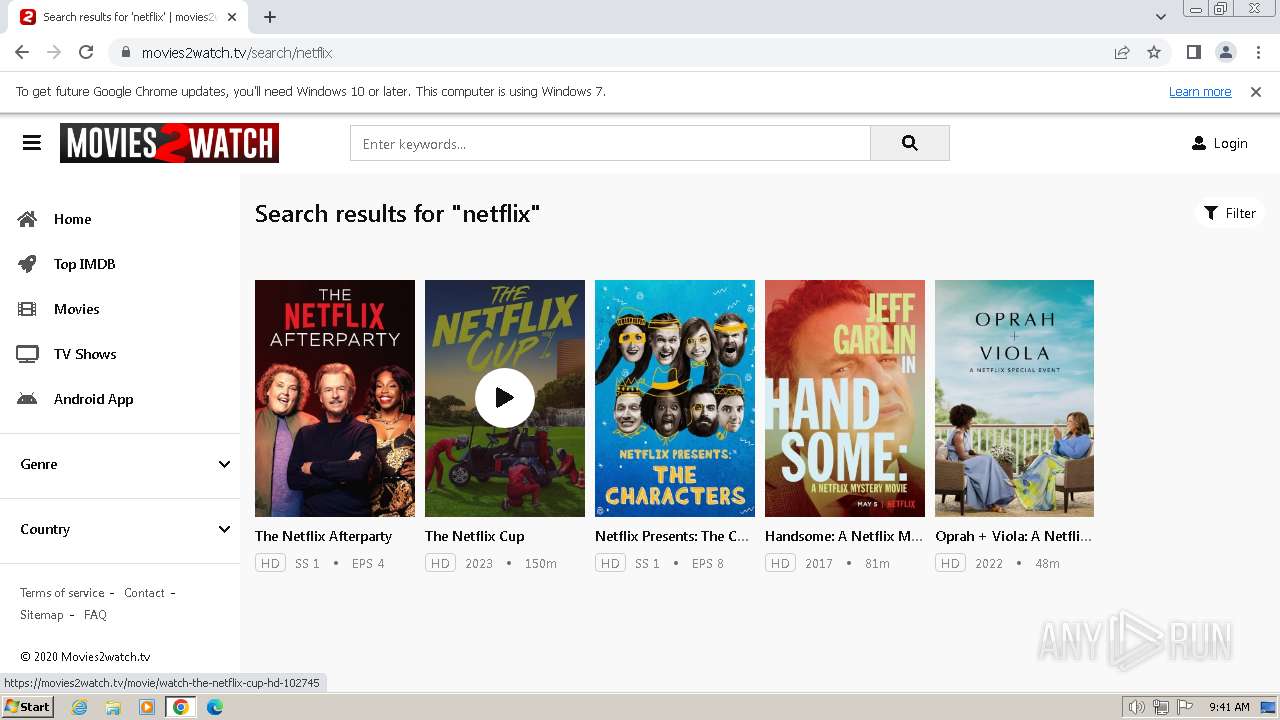Open Chrome from the taskbar
1280x720 pixels.
[x=181, y=707]
